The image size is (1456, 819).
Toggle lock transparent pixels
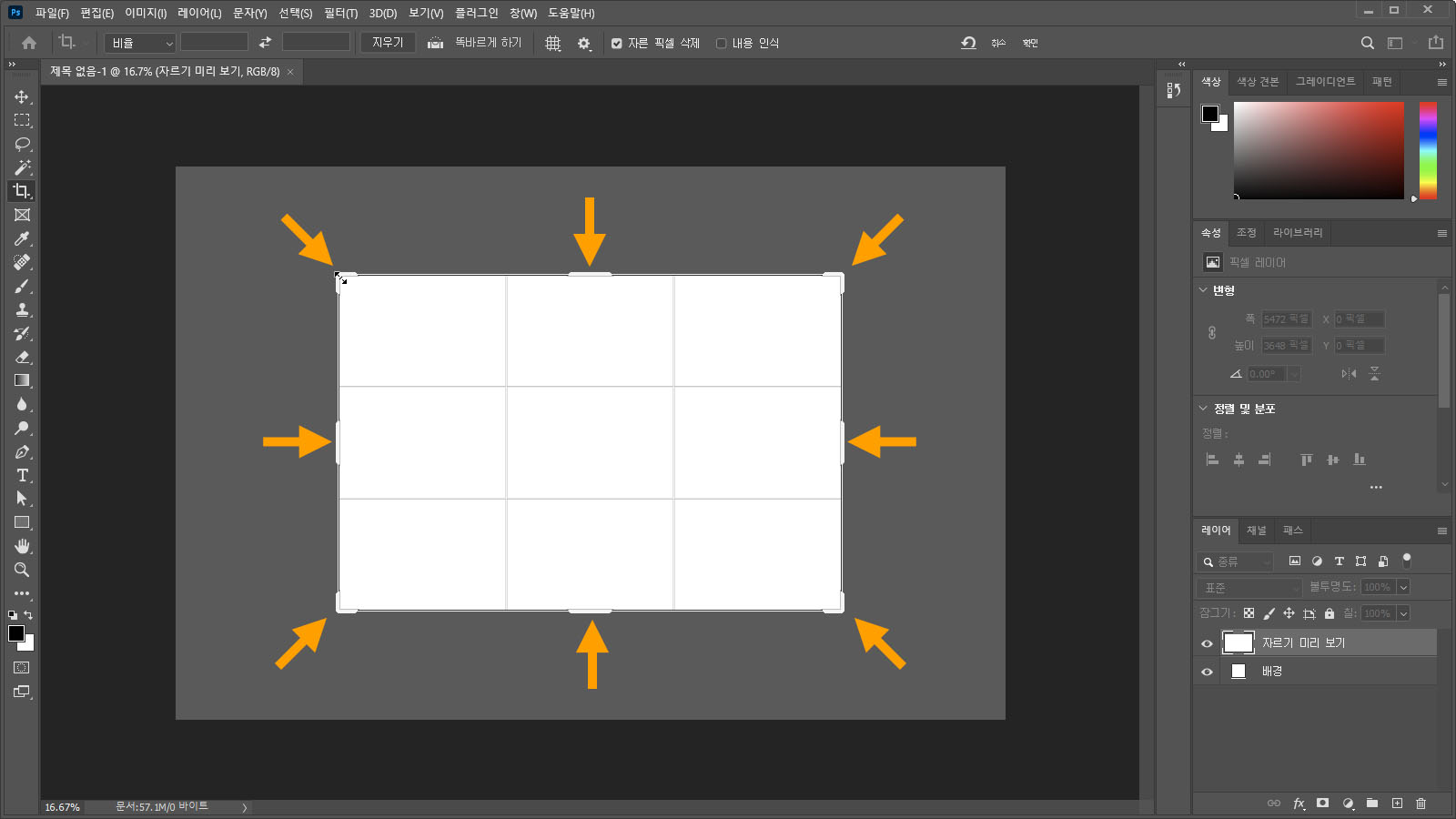[1249, 613]
